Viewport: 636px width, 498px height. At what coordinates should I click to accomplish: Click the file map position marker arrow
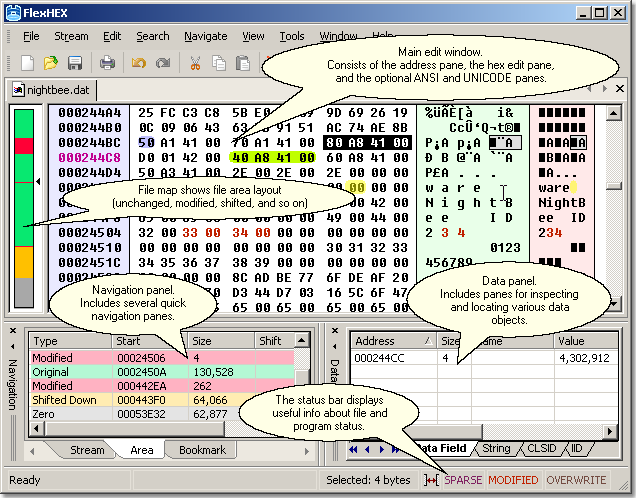coord(38,181)
